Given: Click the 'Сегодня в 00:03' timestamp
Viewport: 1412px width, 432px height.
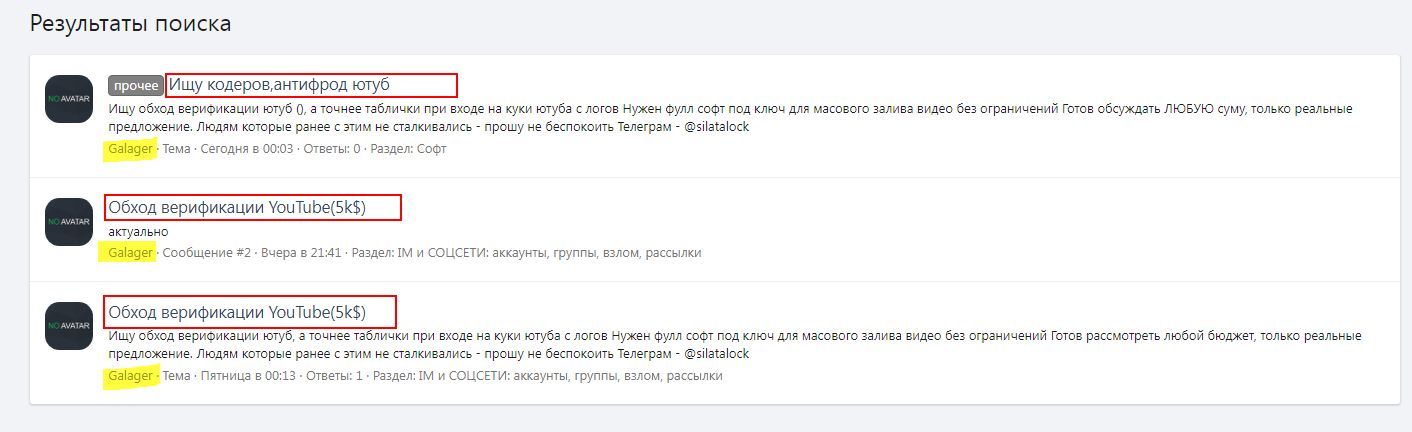Looking at the screenshot, I should 247,149.
